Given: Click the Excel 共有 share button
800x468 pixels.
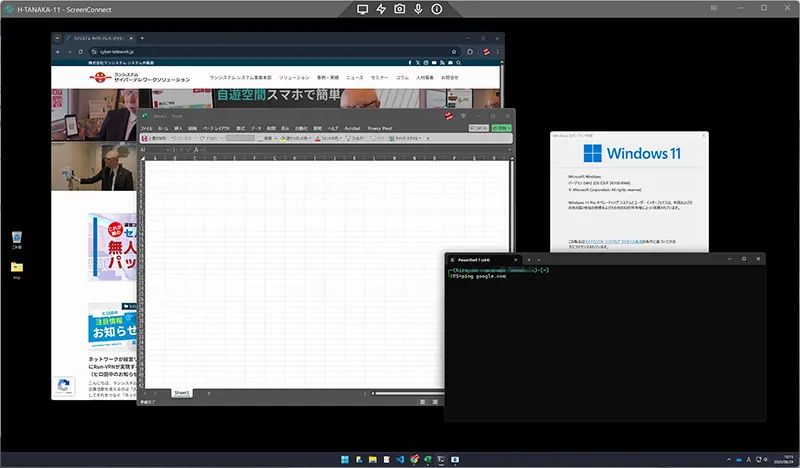Looking at the screenshot, I should pyautogui.click(x=501, y=128).
